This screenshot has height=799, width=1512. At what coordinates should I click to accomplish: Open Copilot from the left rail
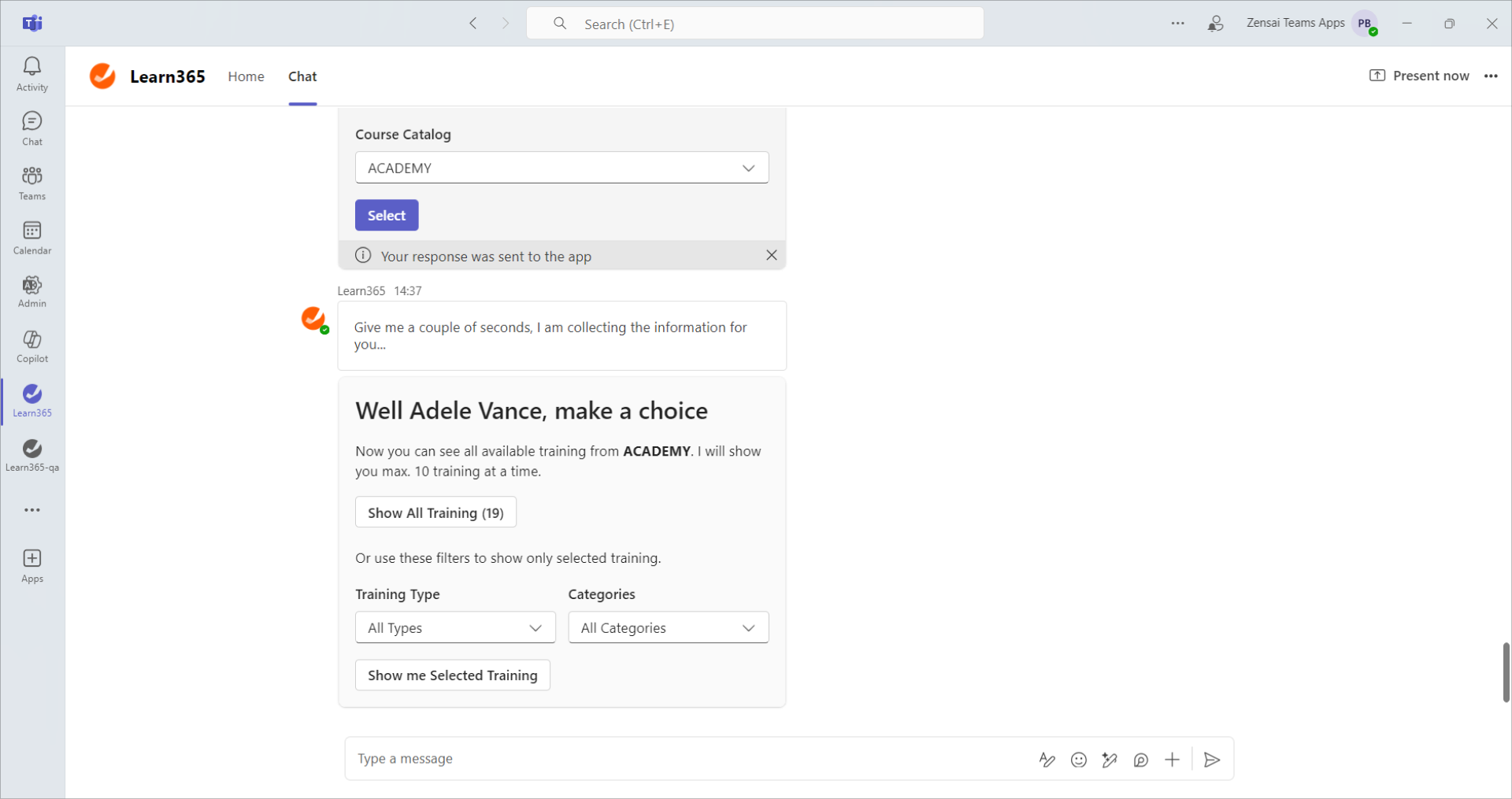click(x=32, y=346)
